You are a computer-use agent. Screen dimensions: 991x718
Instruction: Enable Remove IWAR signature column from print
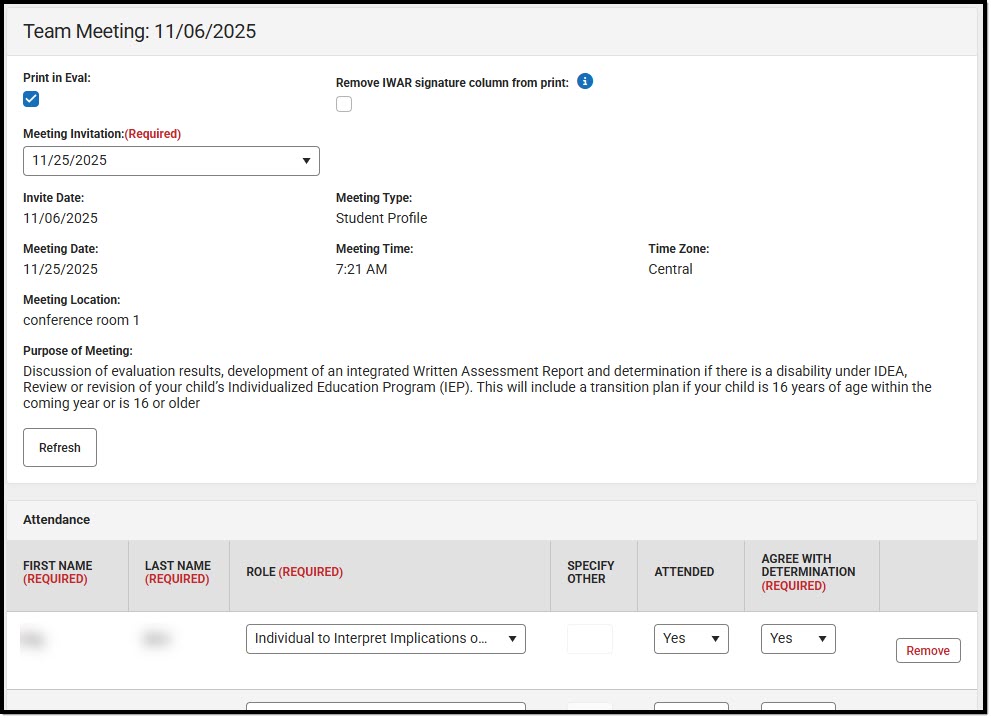coord(344,103)
